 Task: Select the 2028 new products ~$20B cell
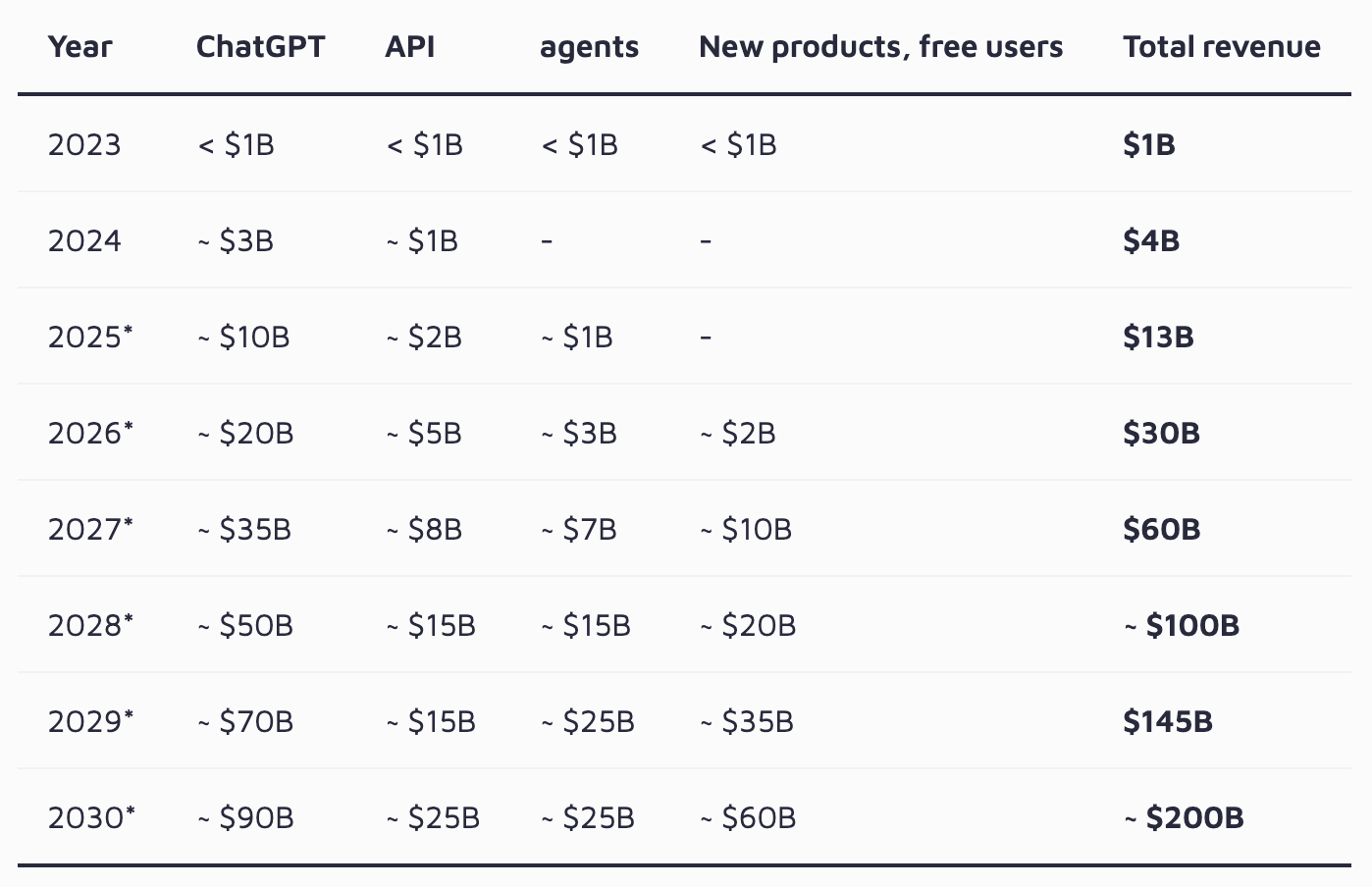[747, 626]
